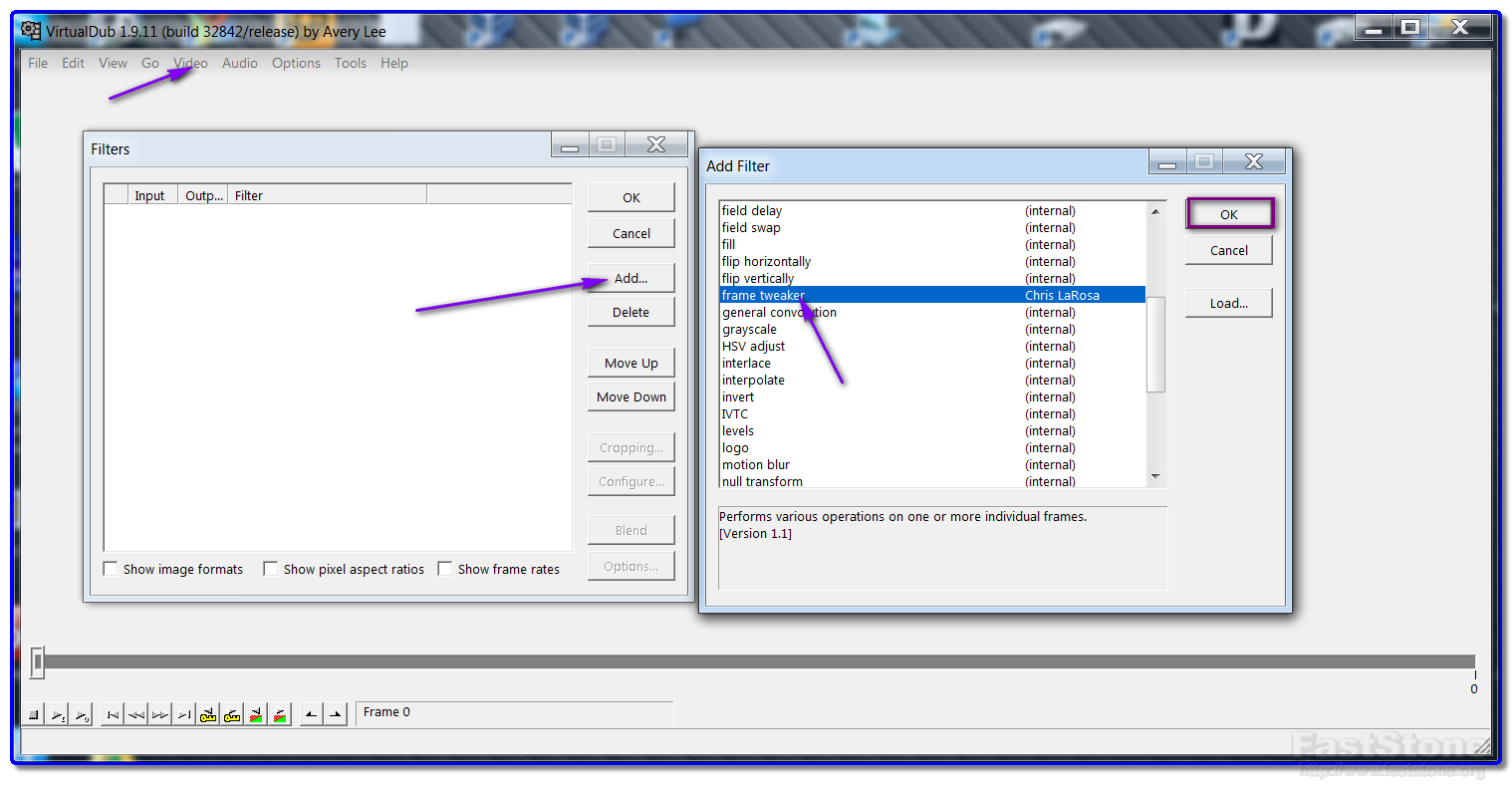This screenshot has height=785, width=1512.
Task: Open the Audio menu
Action: pyautogui.click(x=240, y=63)
